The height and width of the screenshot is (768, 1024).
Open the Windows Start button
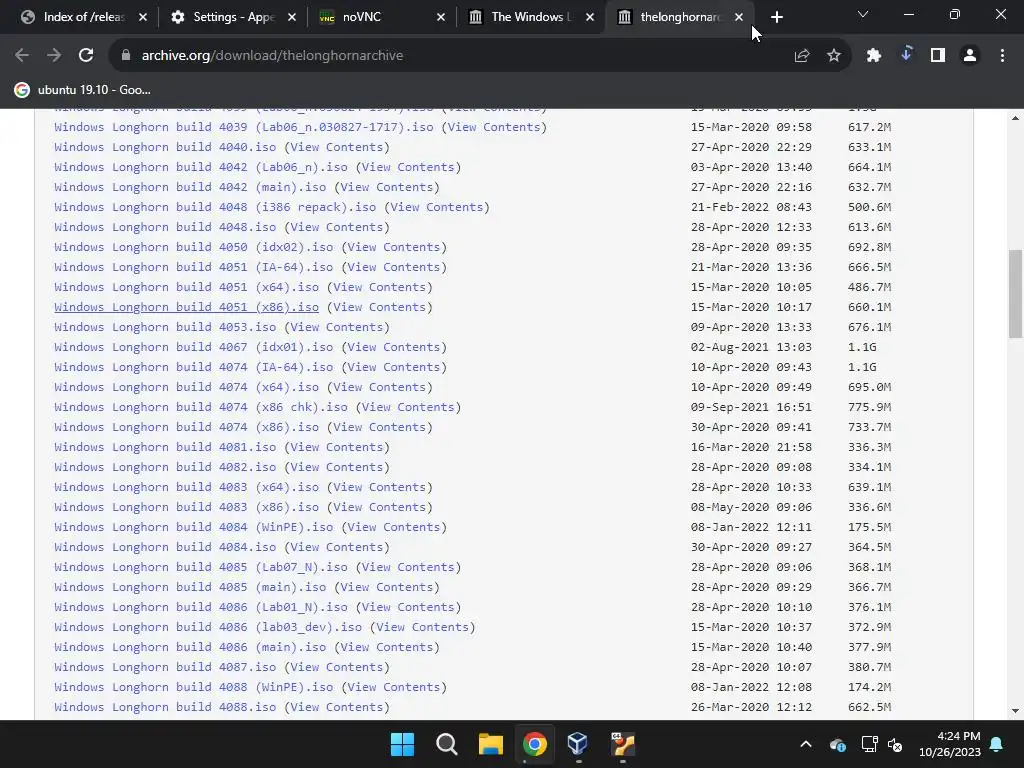(x=402, y=744)
